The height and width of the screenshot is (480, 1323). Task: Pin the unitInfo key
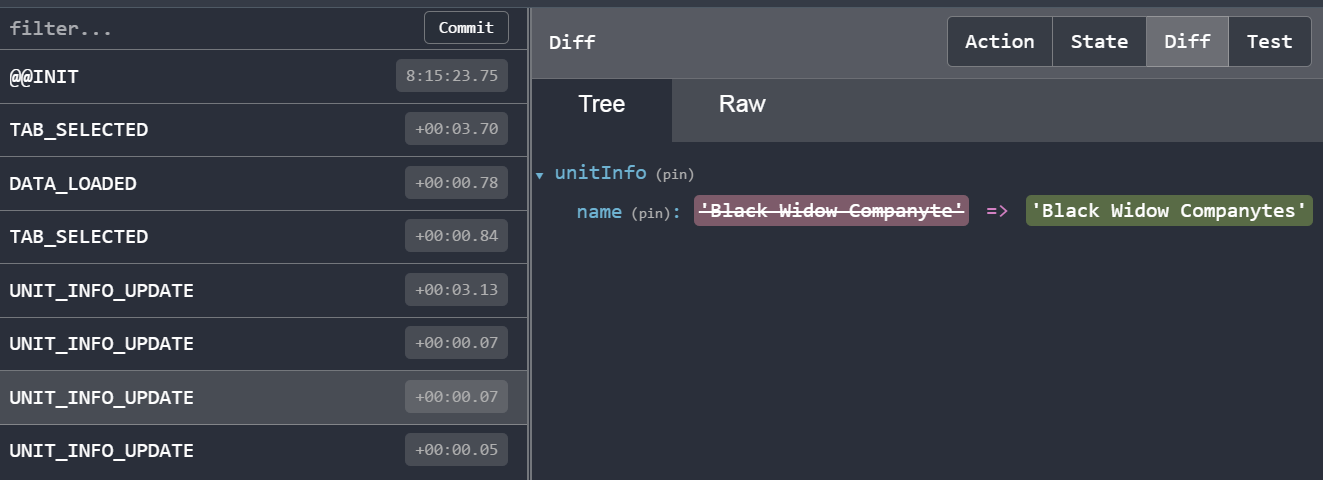[674, 175]
